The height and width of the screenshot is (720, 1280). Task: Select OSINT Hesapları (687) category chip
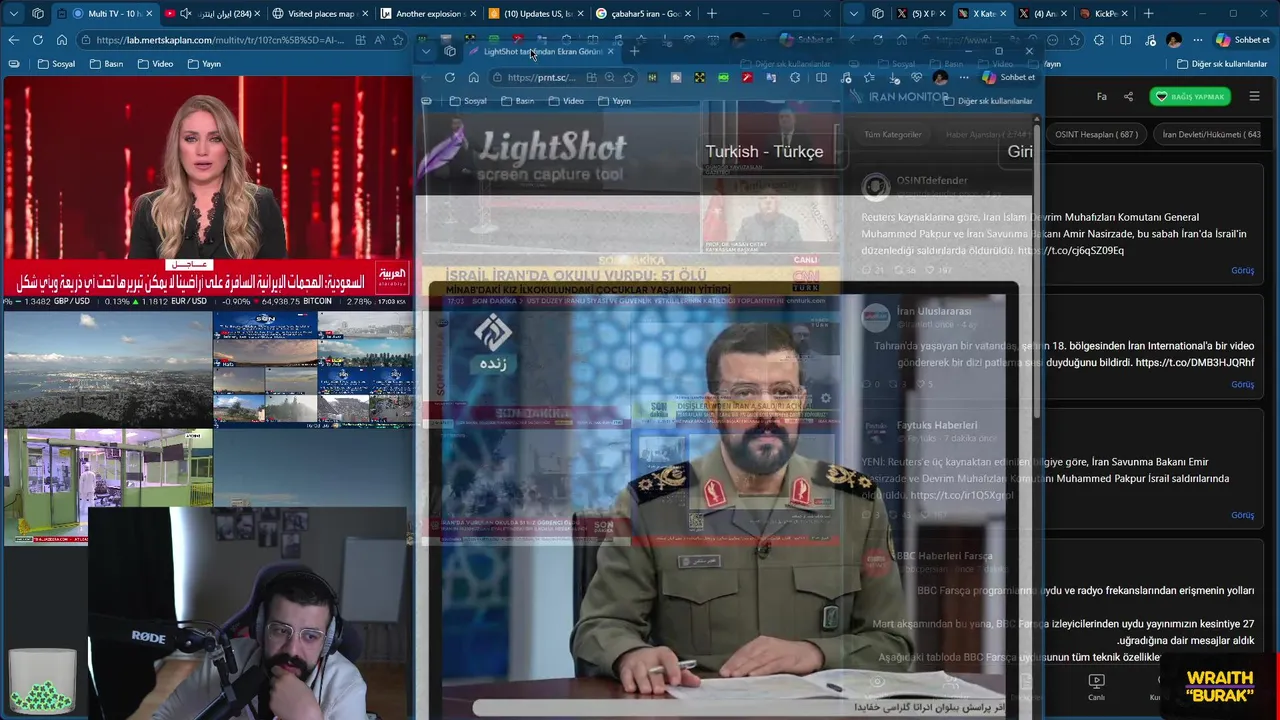tap(1096, 134)
